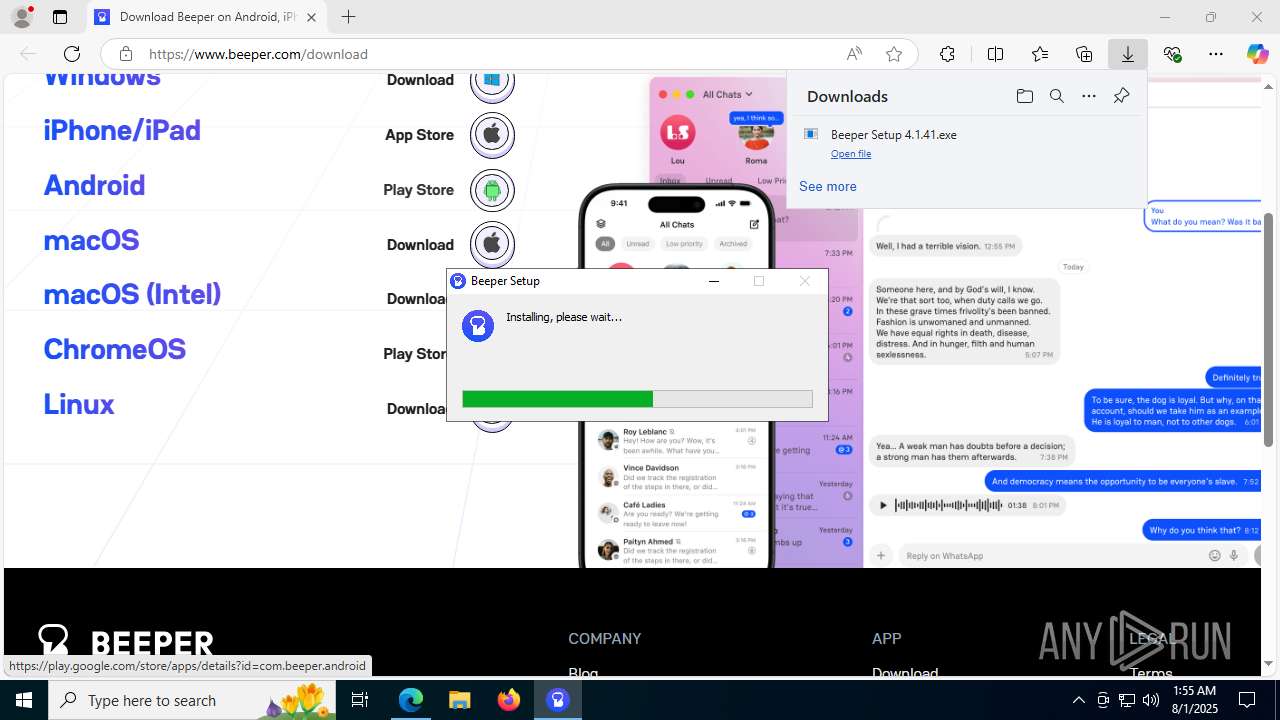Click the ChromeOS platform heading
This screenshot has height=720, width=1280.
114,349
